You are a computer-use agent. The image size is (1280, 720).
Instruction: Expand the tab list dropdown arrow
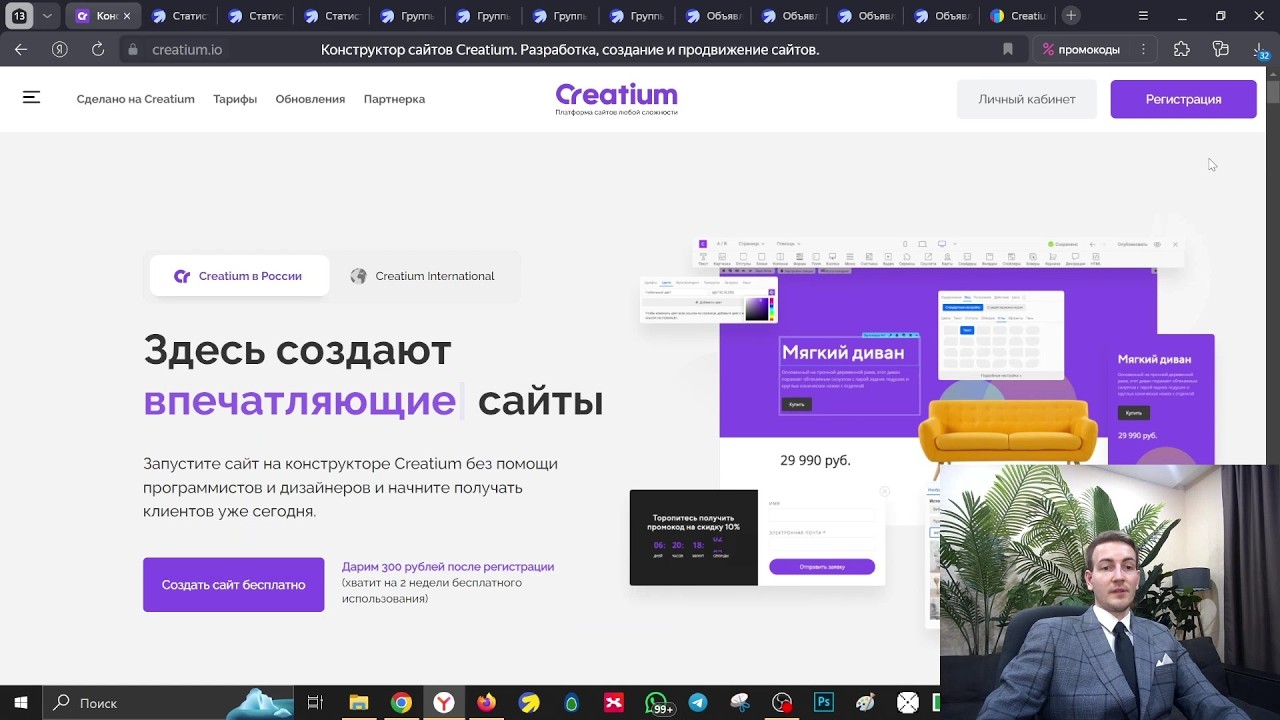[46, 16]
